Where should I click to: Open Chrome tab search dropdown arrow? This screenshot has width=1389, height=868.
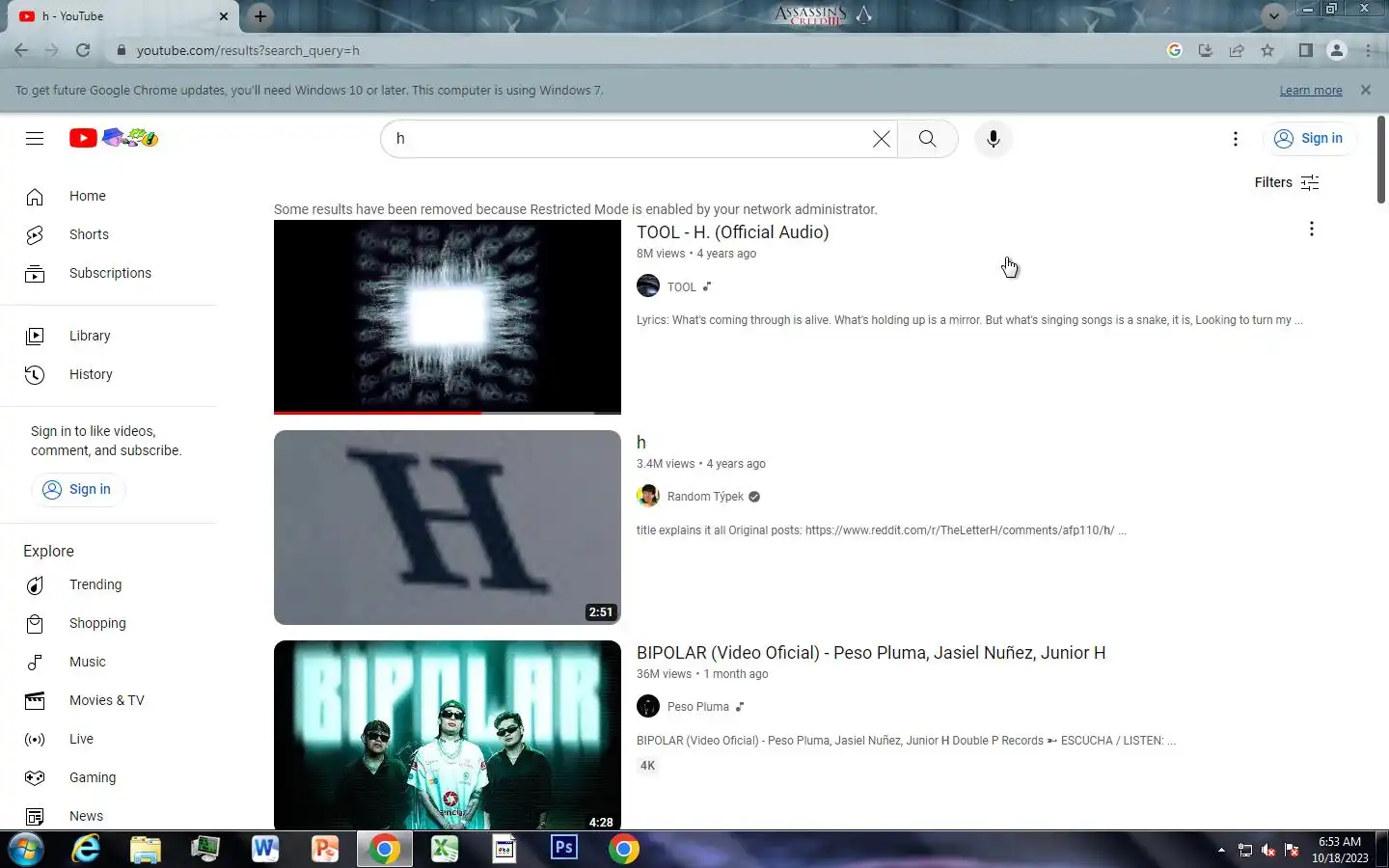1273,15
